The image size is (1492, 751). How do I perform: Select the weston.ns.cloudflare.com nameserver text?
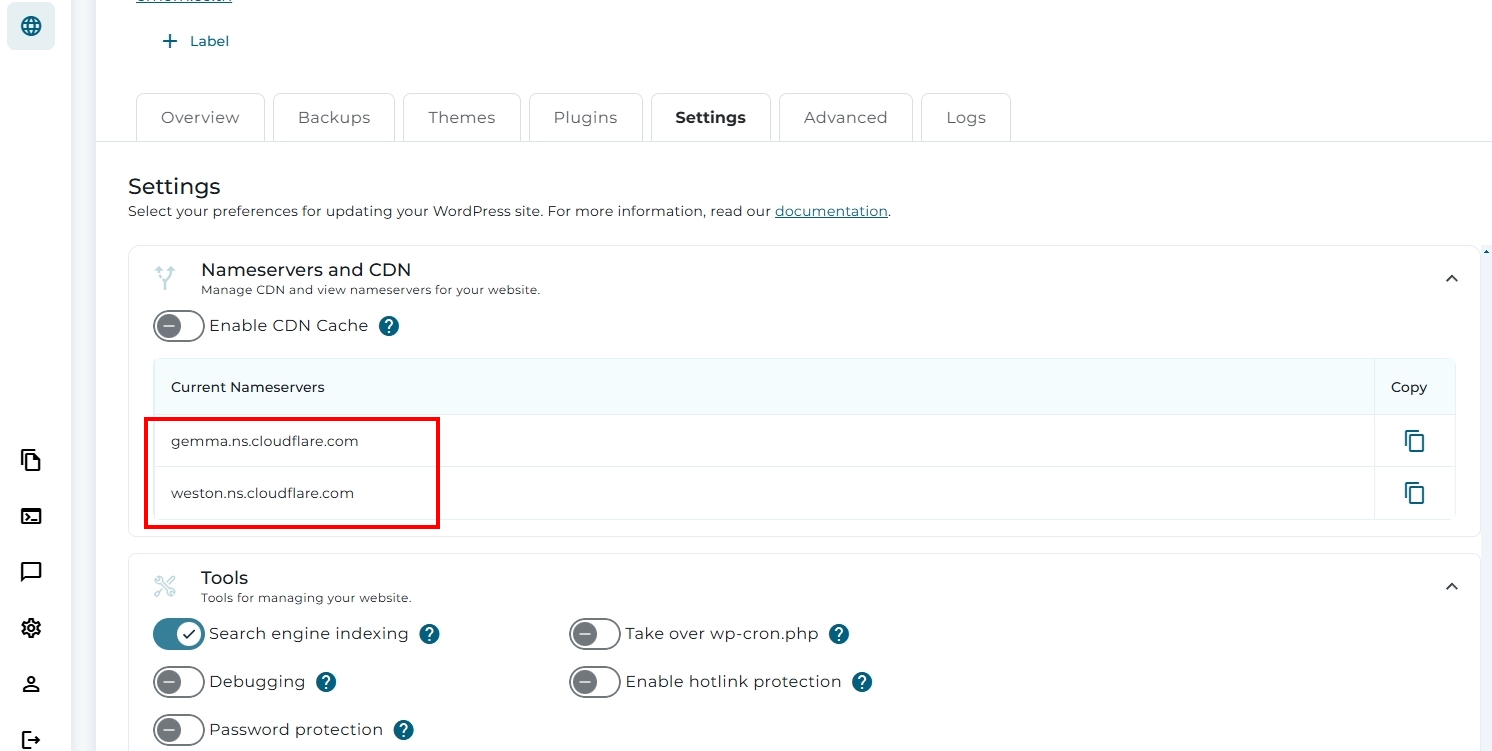coord(262,493)
